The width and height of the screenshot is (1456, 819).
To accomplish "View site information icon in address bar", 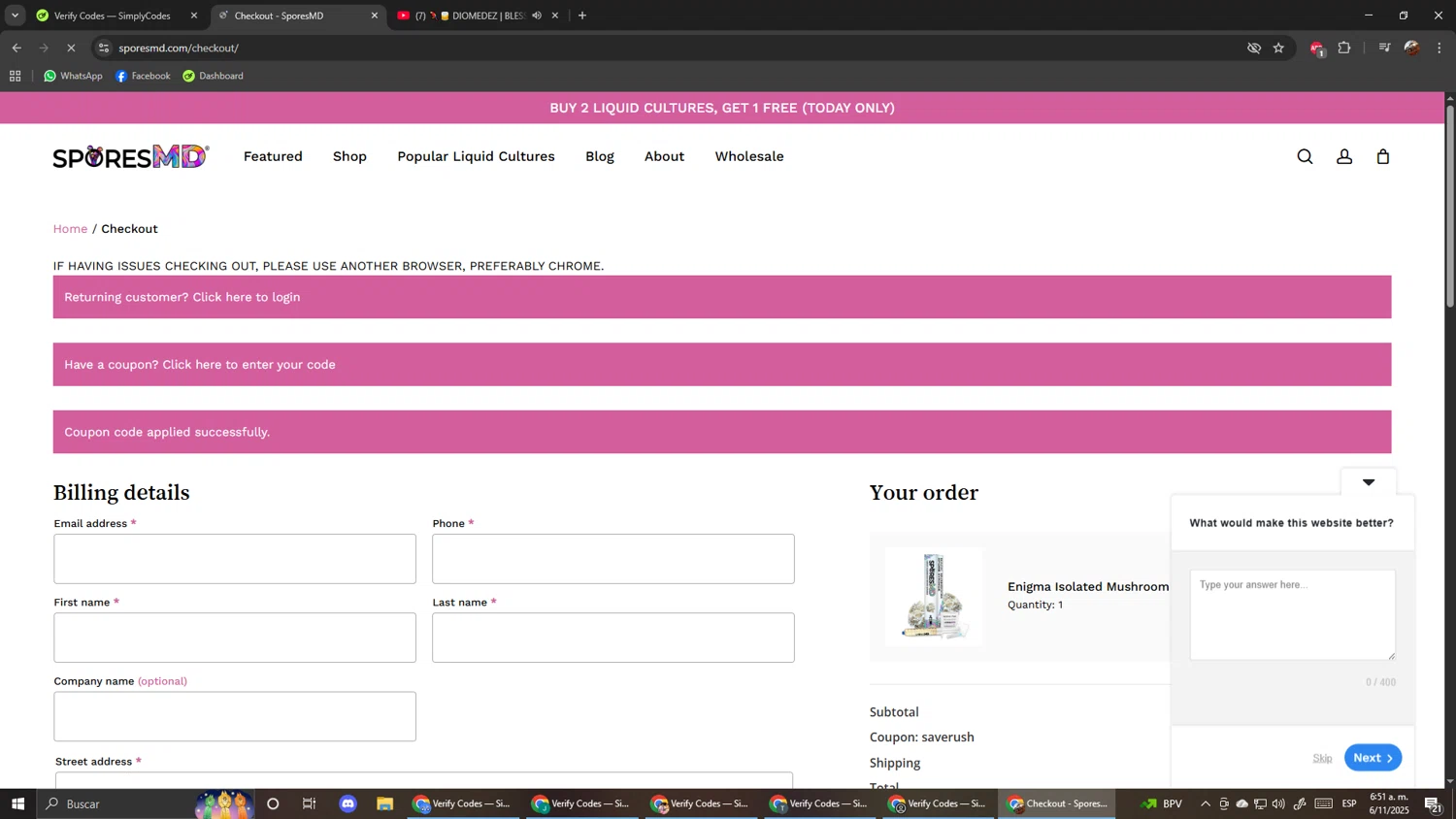I will [104, 48].
